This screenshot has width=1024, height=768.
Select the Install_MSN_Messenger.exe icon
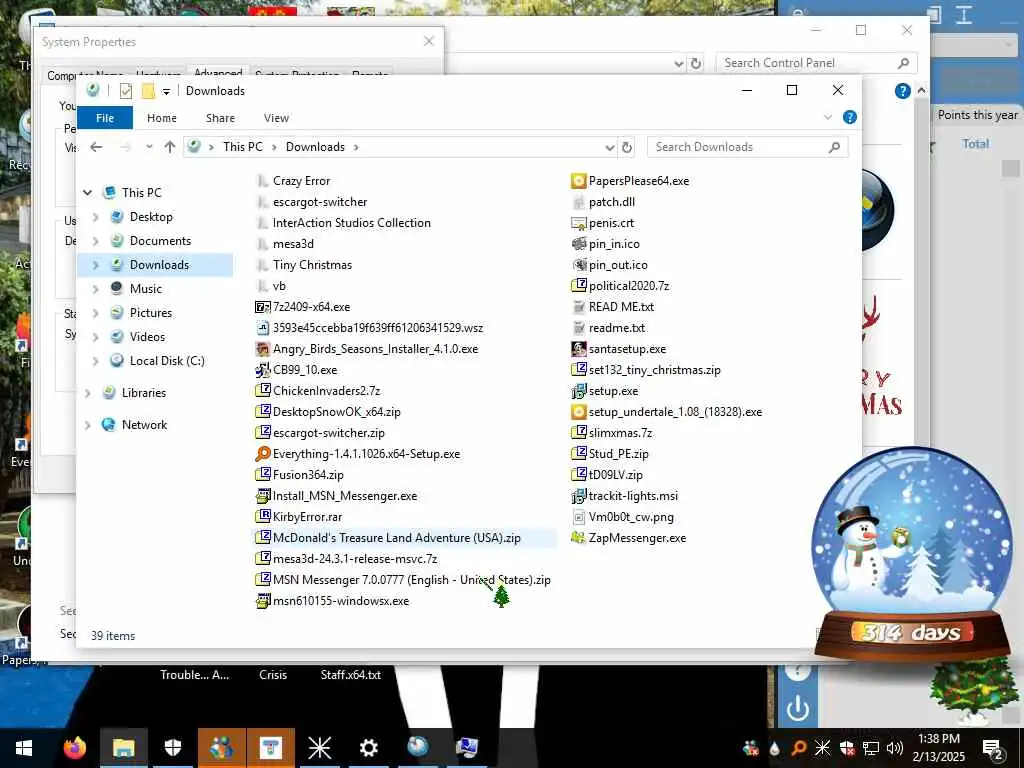[x=263, y=496]
